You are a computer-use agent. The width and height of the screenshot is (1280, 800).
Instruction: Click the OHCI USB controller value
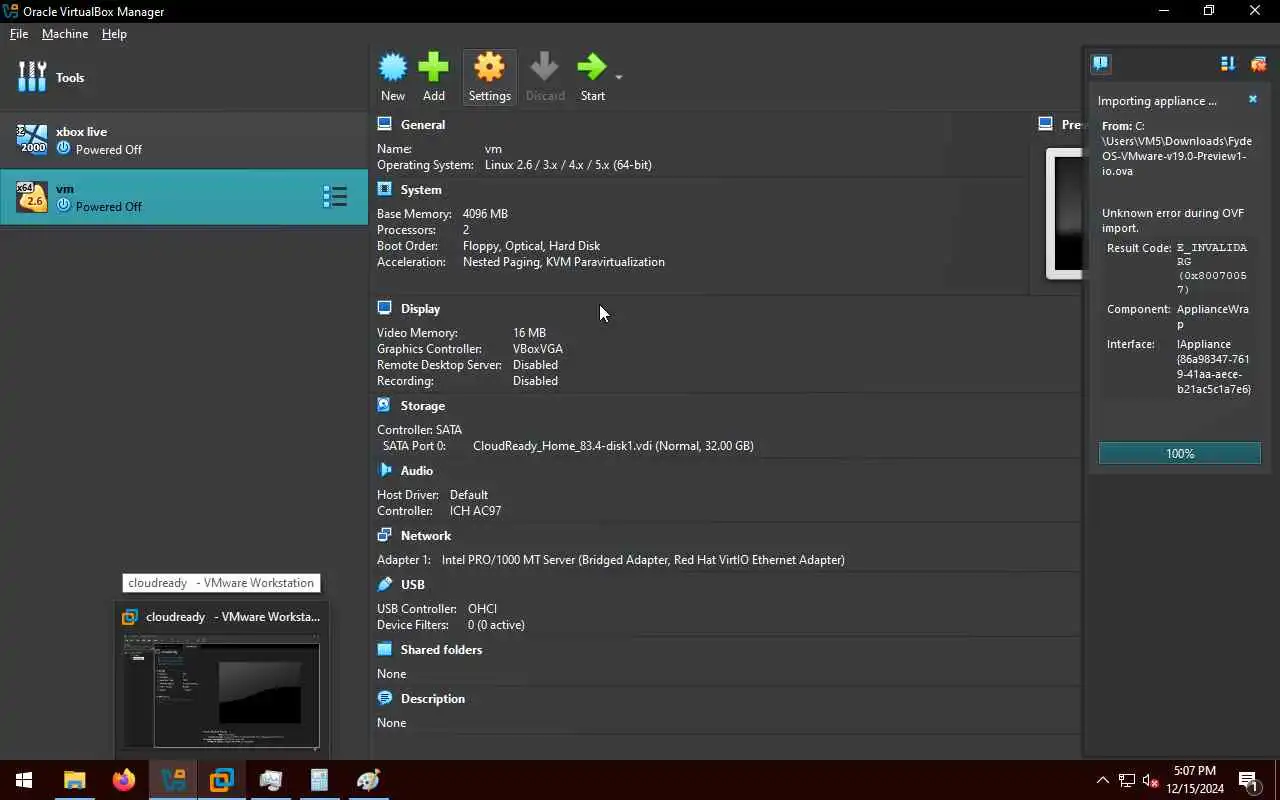[482, 609]
